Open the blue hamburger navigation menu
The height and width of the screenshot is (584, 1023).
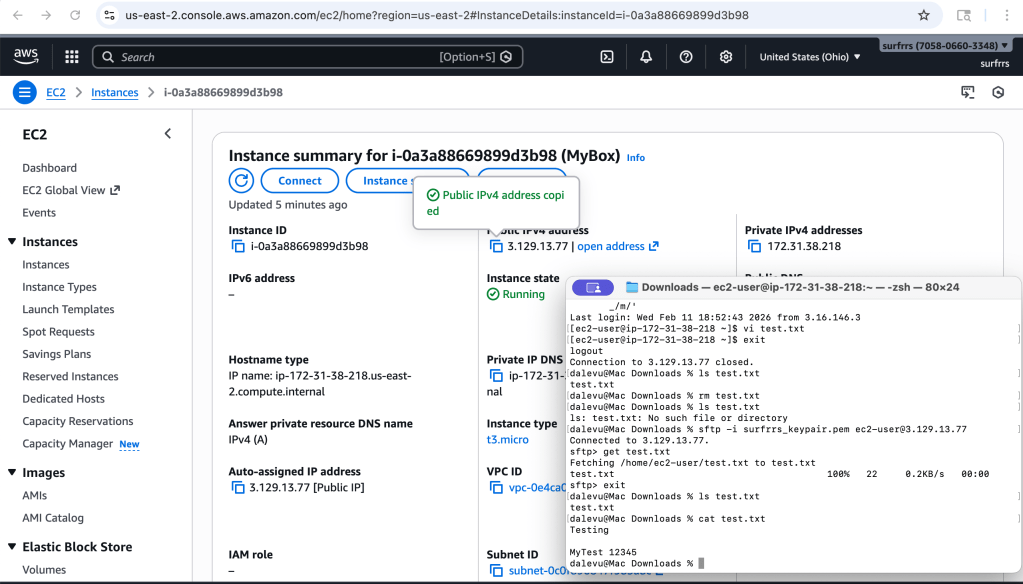[x=23, y=91]
